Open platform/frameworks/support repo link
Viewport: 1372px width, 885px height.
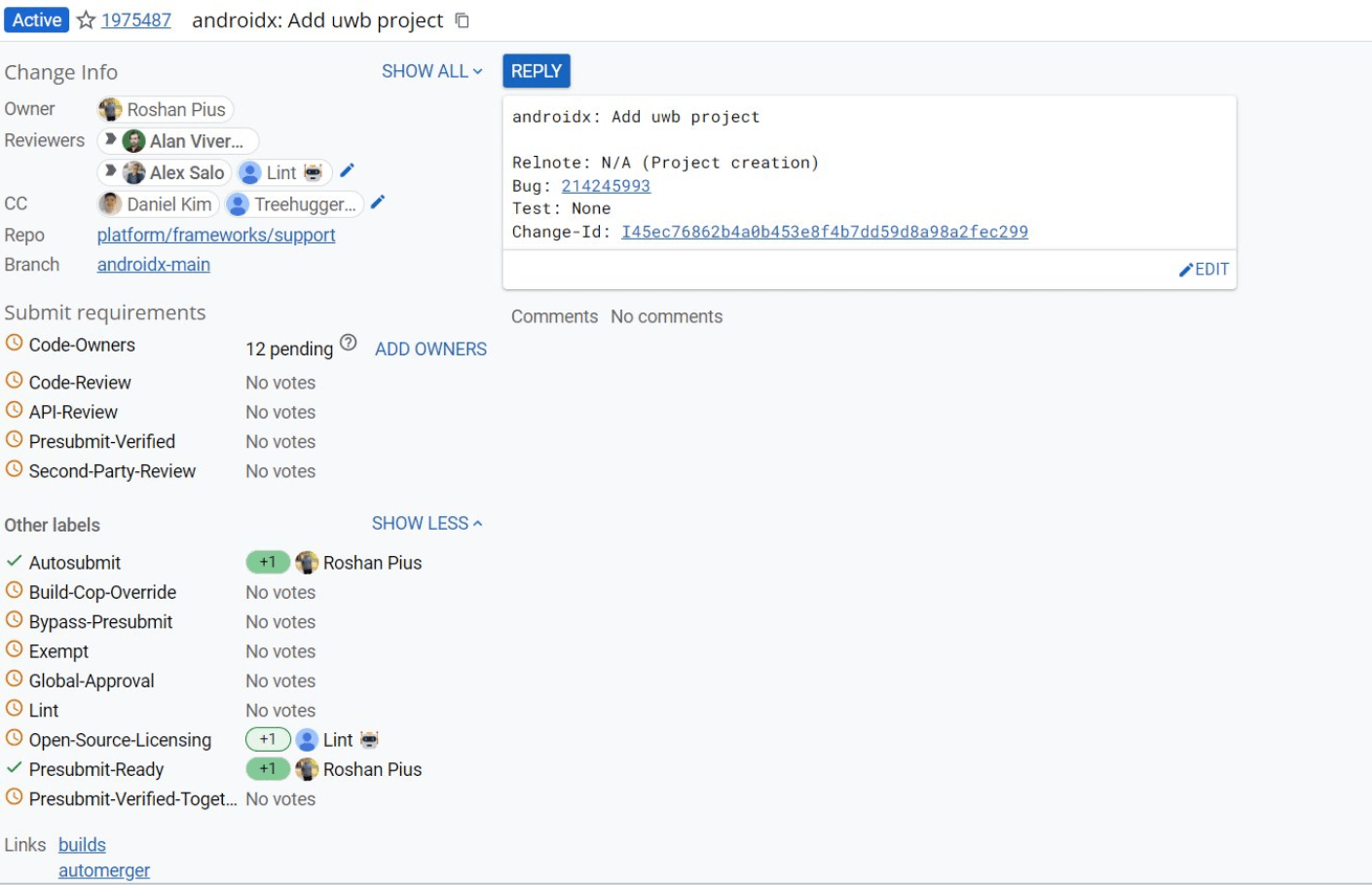click(216, 235)
